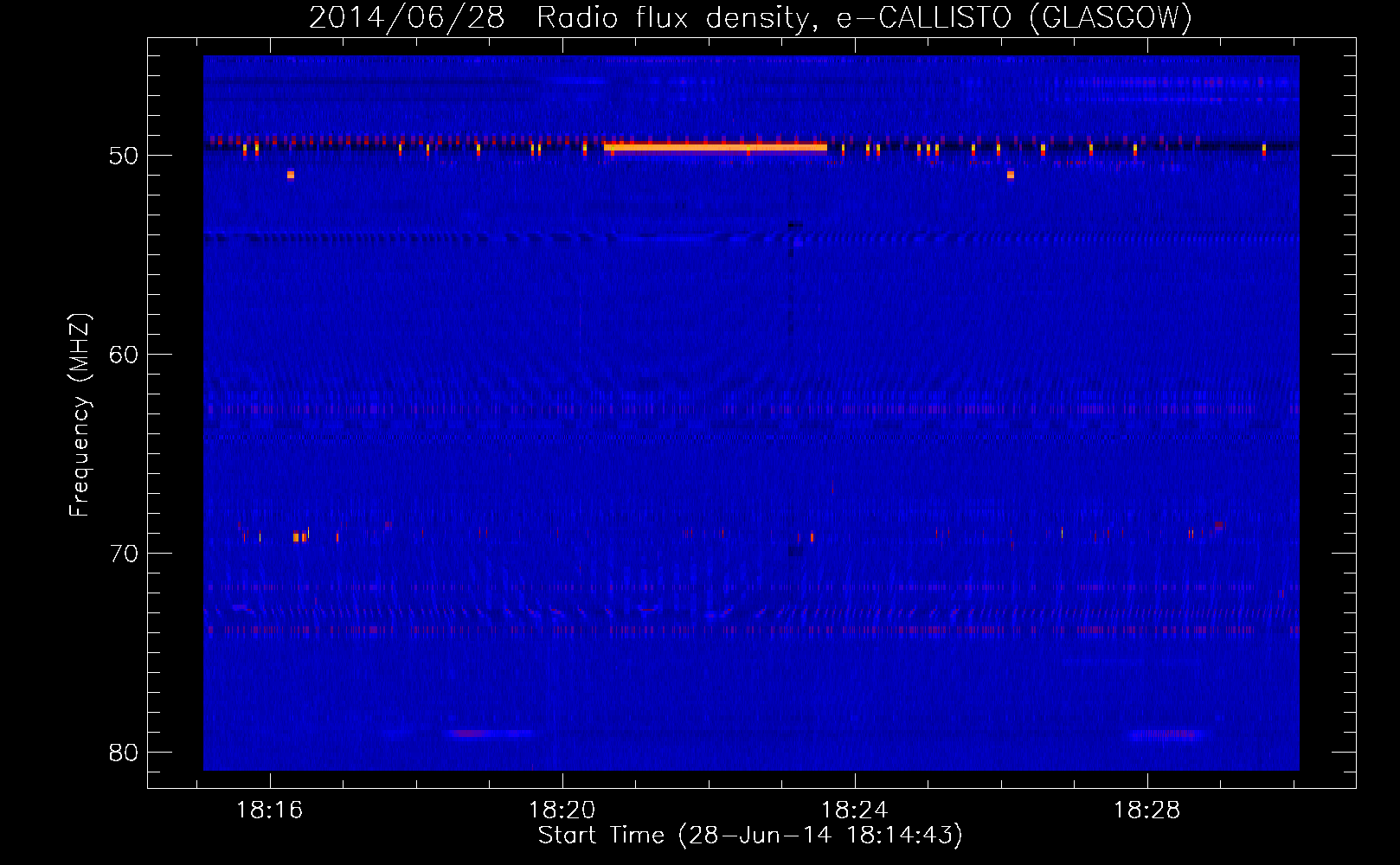The width and height of the screenshot is (1400, 865).
Task: Click the 18:20 time axis label
Action: [x=562, y=811]
